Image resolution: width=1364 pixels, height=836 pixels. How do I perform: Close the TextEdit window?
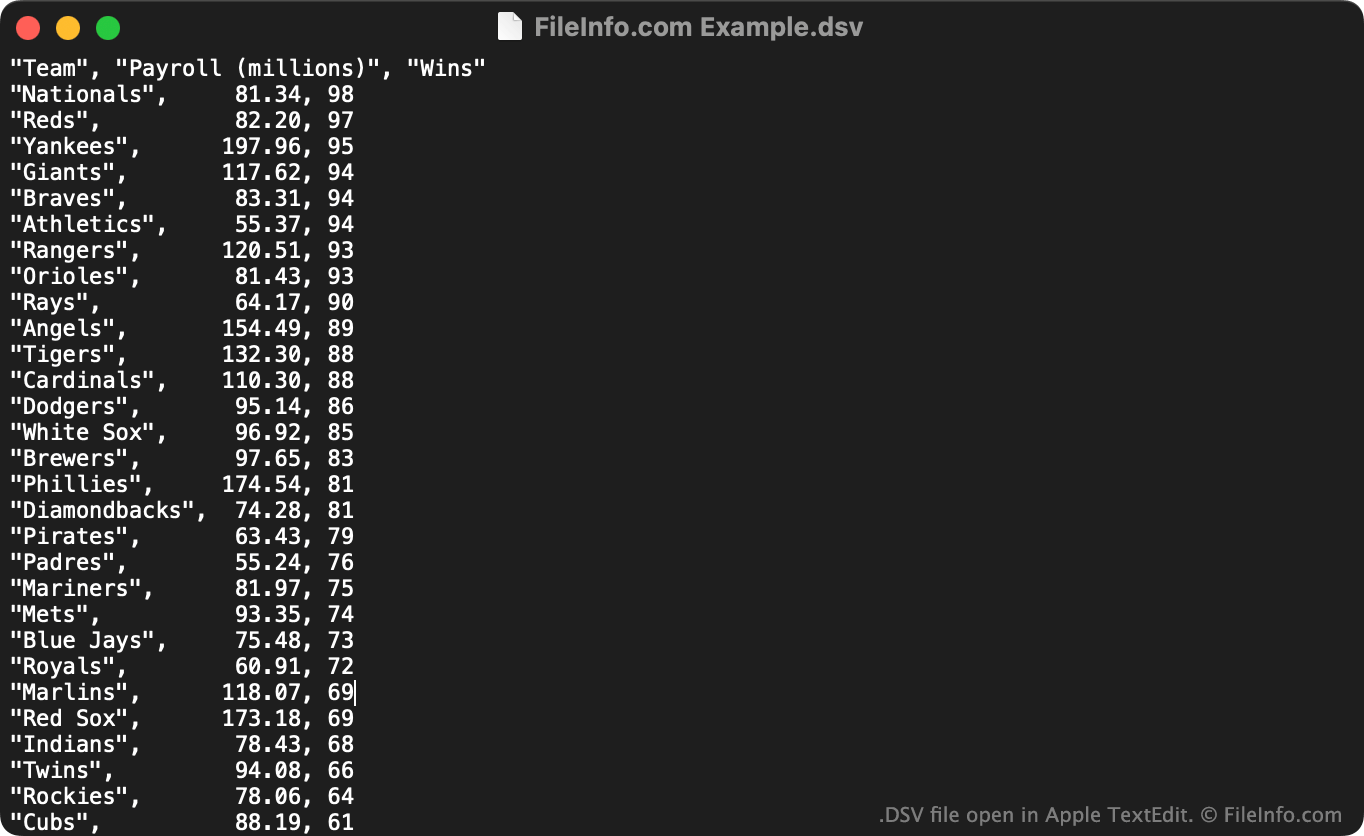(x=28, y=28)
